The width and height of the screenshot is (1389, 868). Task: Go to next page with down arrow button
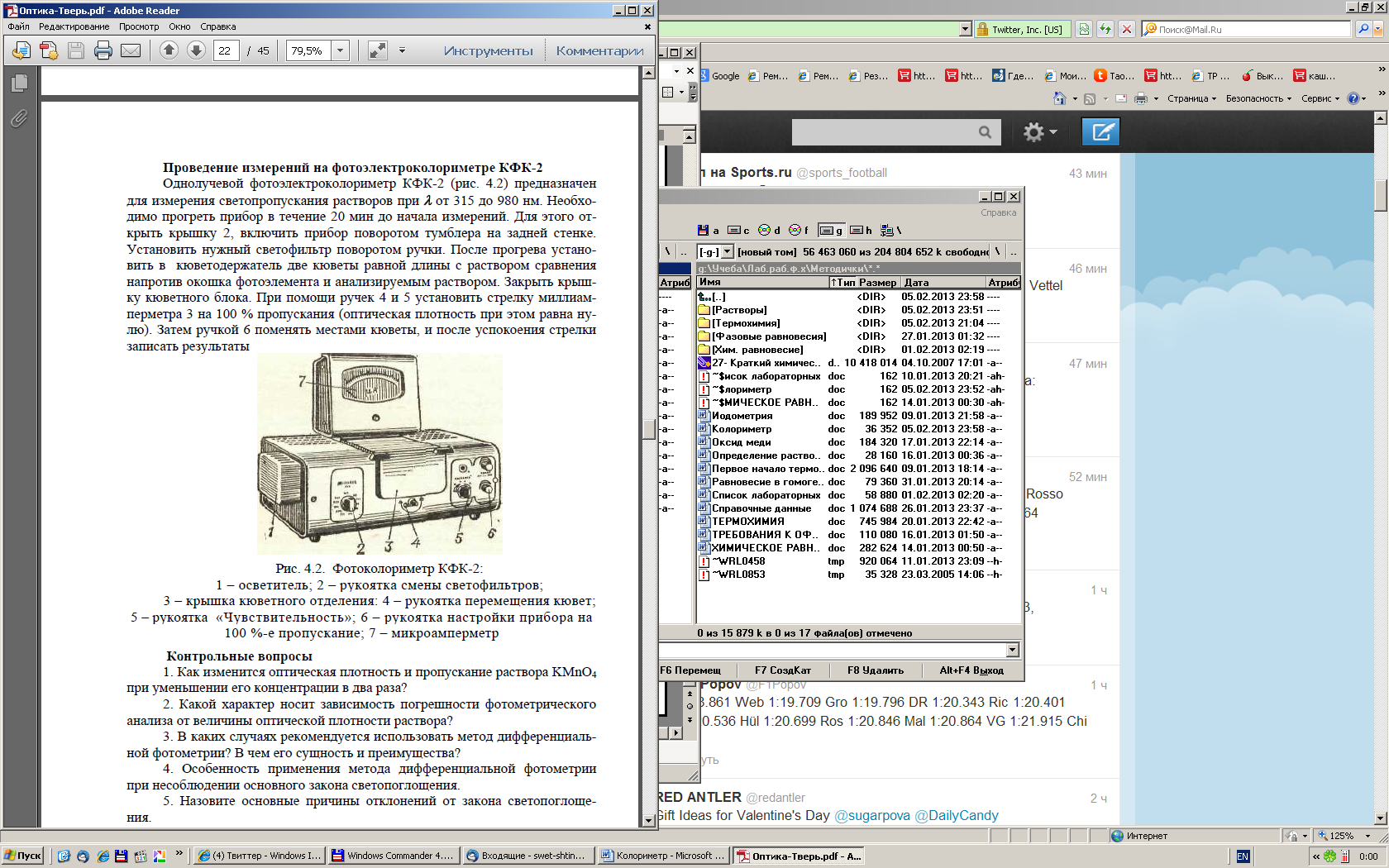point(196,50)
